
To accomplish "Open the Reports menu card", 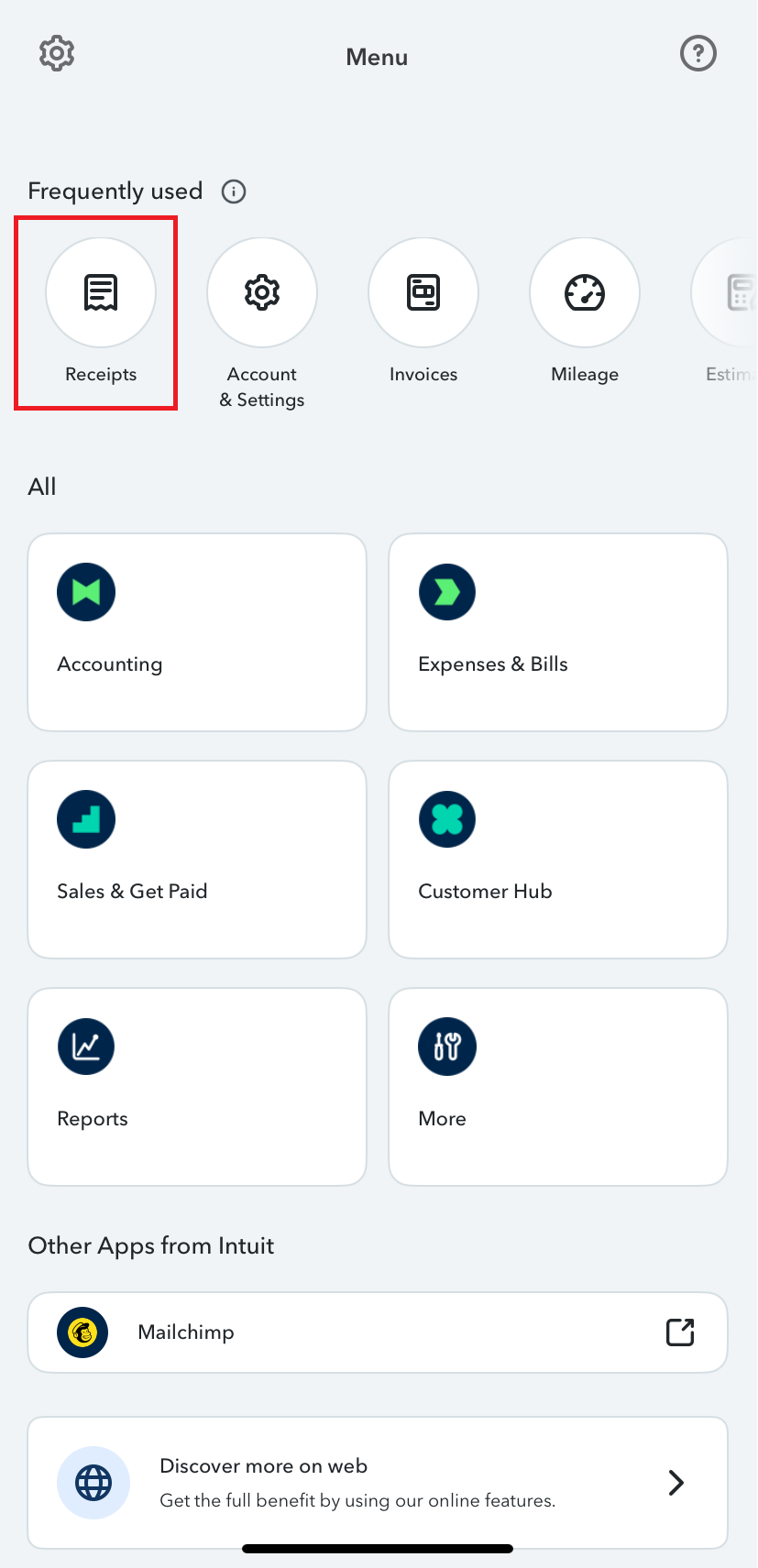I will pyautogui.click(x=197, y=1087).
